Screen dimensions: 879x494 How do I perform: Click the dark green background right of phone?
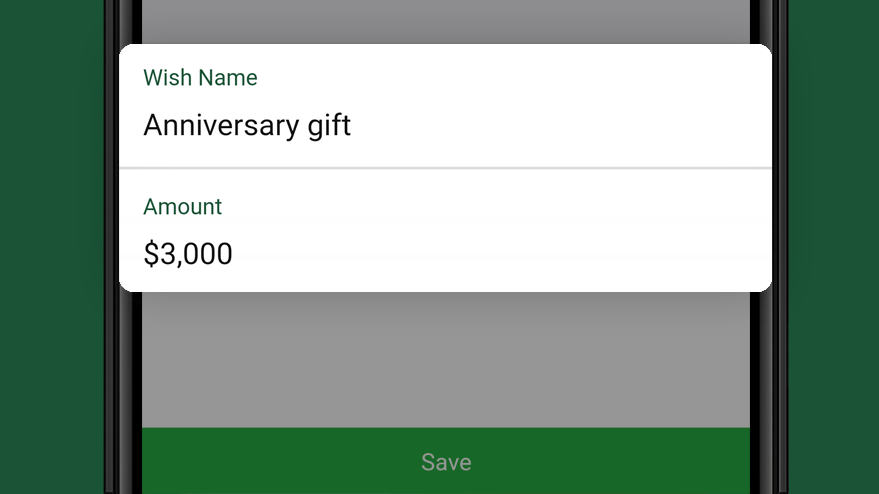tap(834, 247)
